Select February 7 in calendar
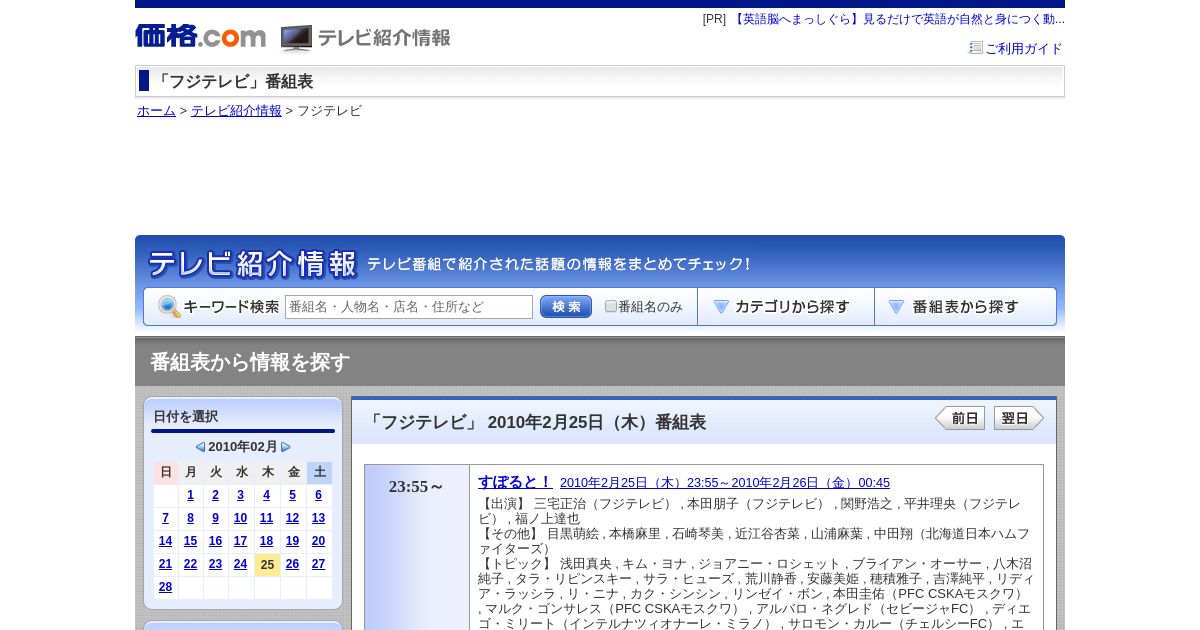The width and height of the screenshot is (1200, 630). coord(165,518)
